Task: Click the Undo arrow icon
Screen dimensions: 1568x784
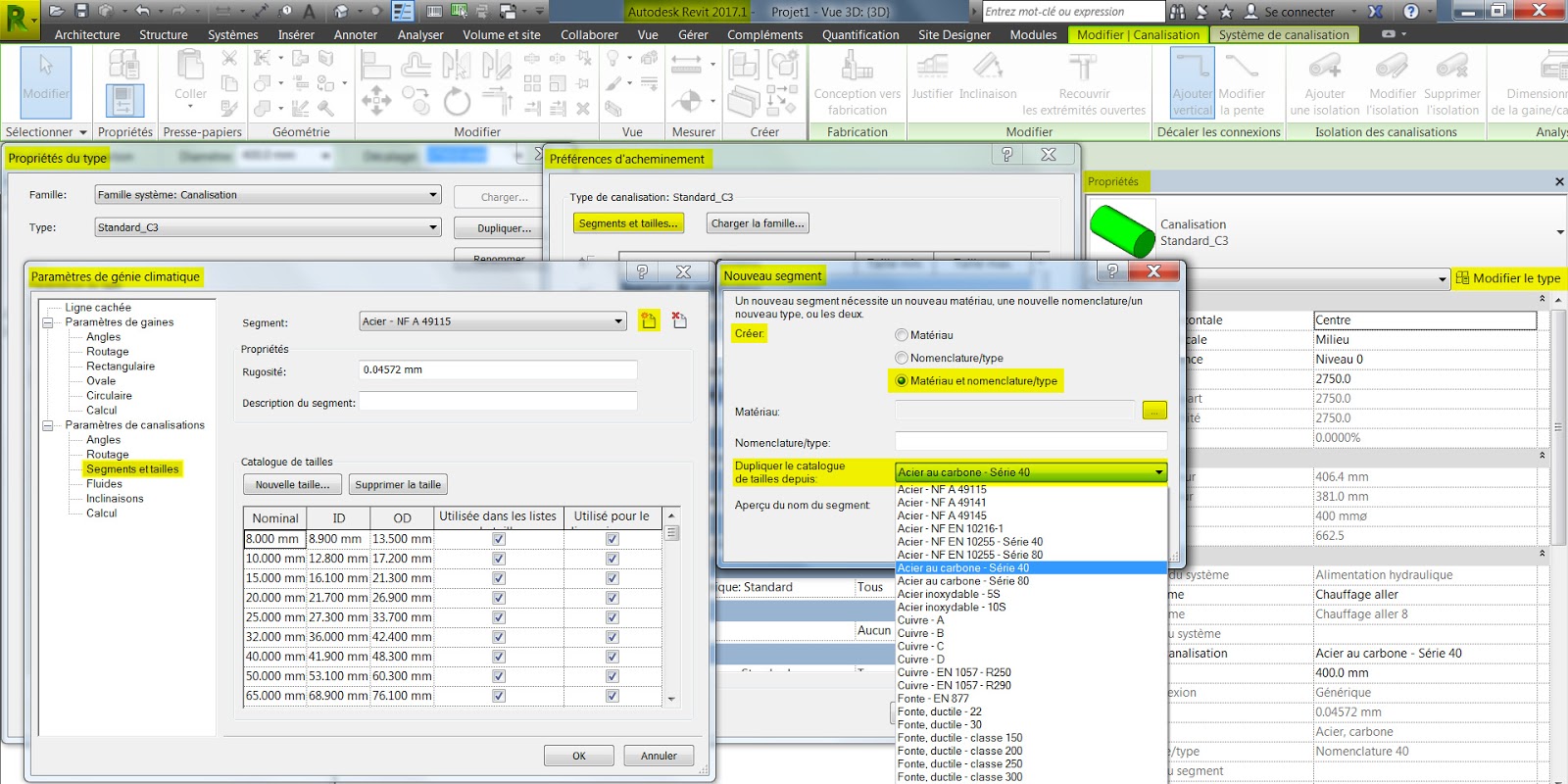Action: 143,11
